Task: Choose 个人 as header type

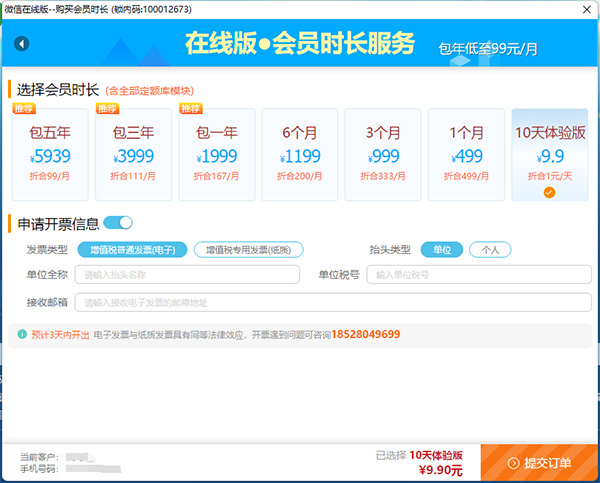Action: (x=490, y=250)
